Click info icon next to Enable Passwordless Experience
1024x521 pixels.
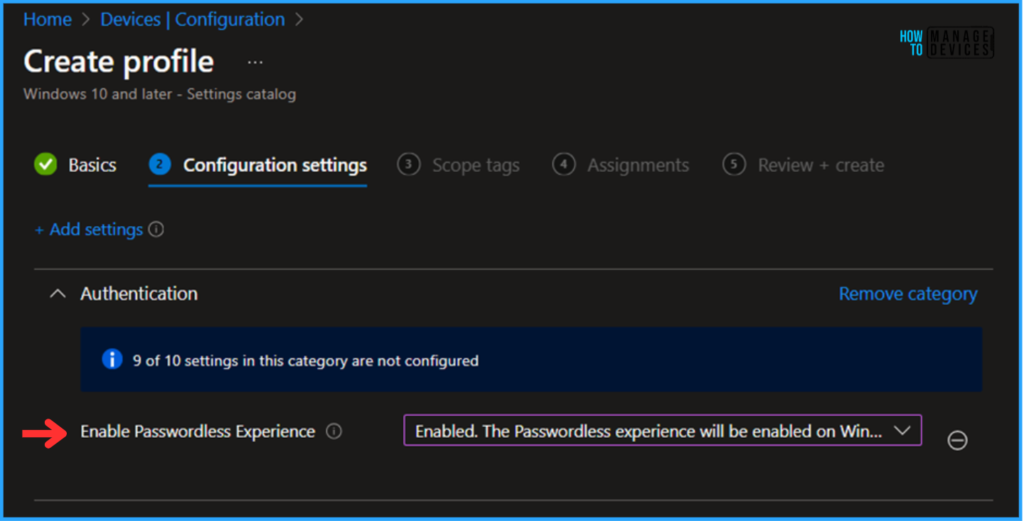pos(334,432)
